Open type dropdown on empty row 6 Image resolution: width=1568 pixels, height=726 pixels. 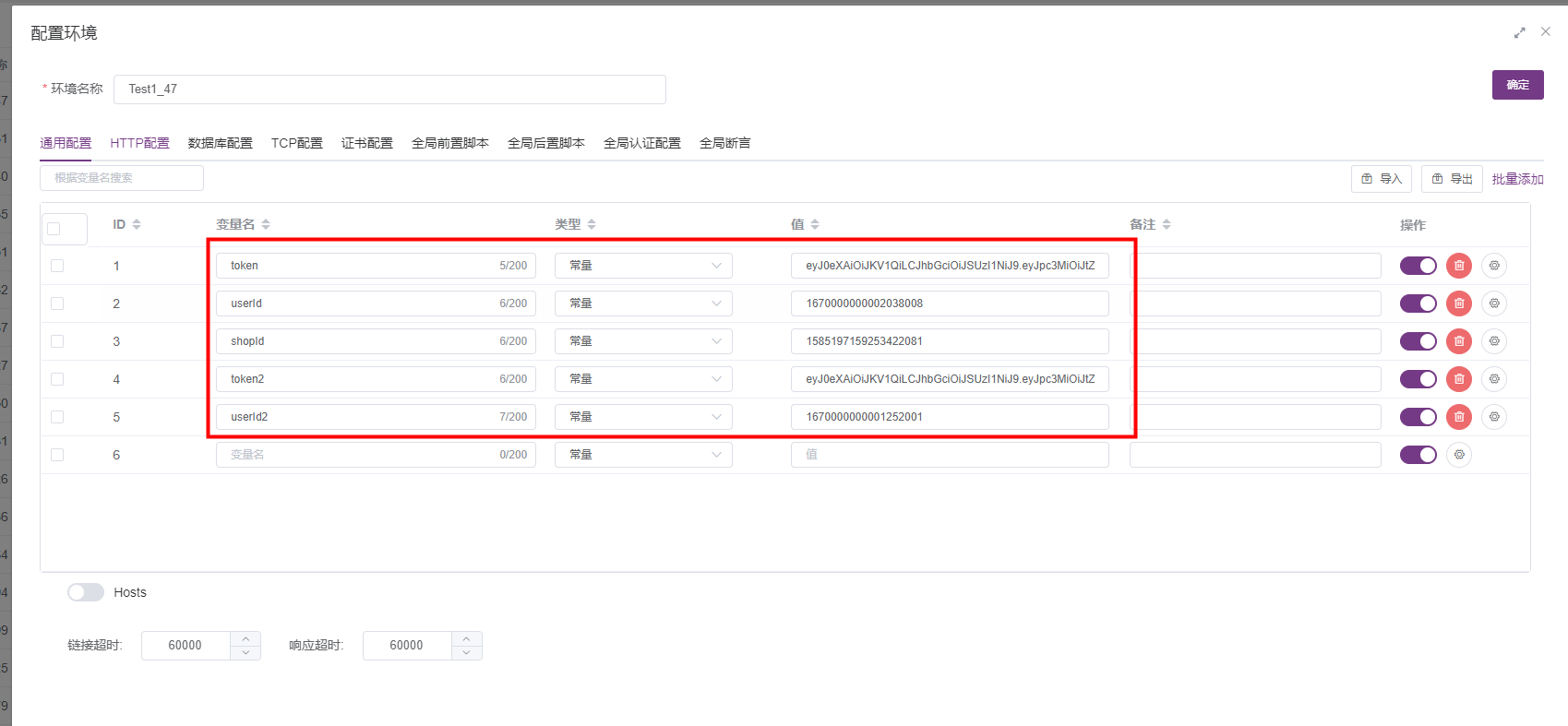[643, 455]
